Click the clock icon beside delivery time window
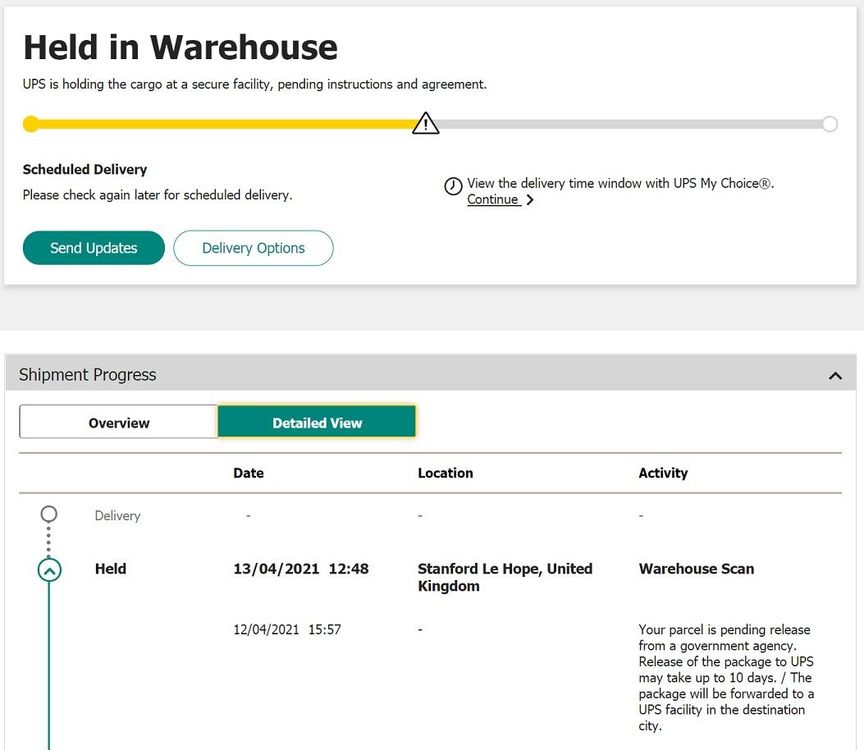Viewport: 864px width, 750px height. (453, 186)
